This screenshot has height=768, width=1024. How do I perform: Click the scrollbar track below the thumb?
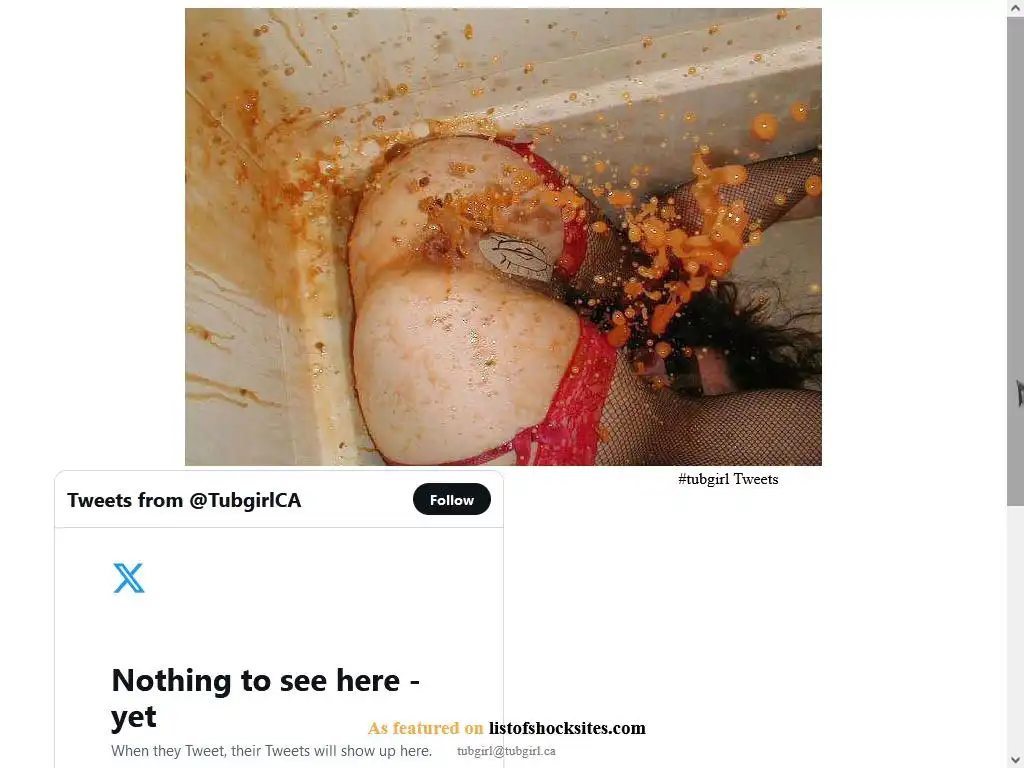1016,627
